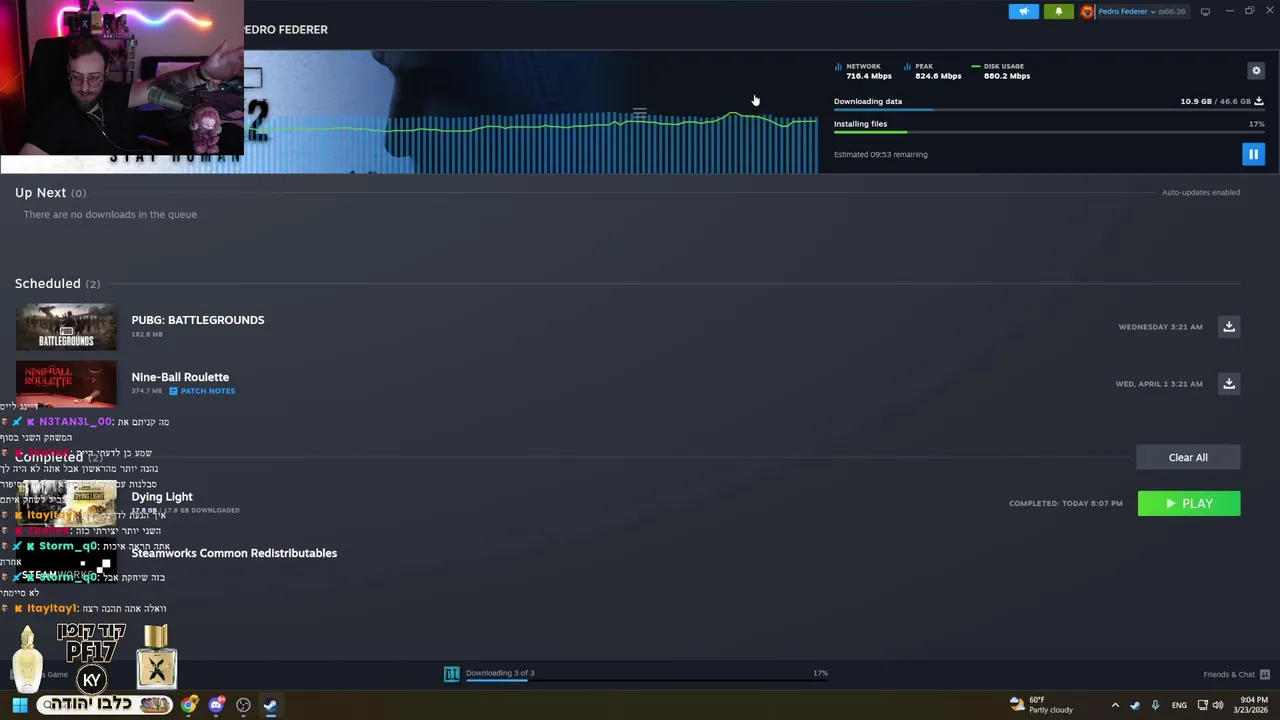Play Dying Light
Screen dimensions: 1280x720
point(1189,503)
